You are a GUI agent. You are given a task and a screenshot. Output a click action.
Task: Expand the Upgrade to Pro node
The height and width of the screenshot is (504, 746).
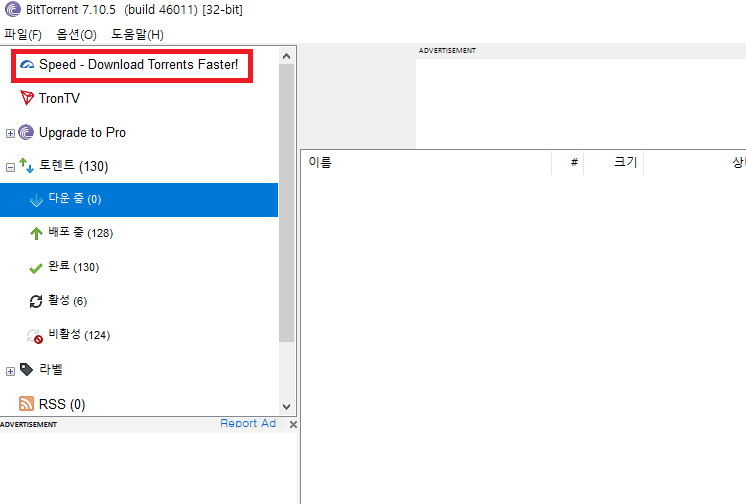point(10,133)
